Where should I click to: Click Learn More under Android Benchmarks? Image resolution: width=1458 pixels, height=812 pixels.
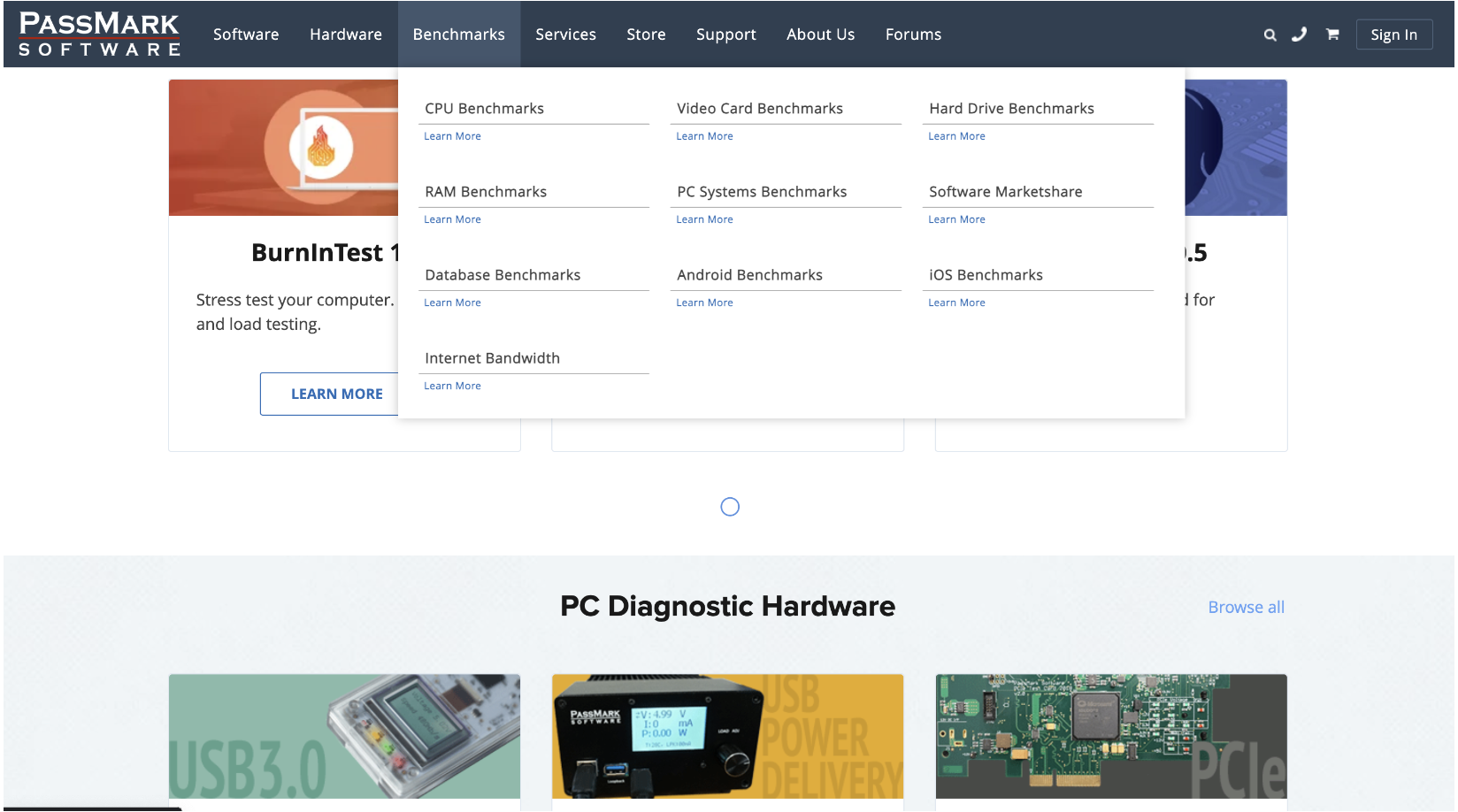click(x=704, y=303)
